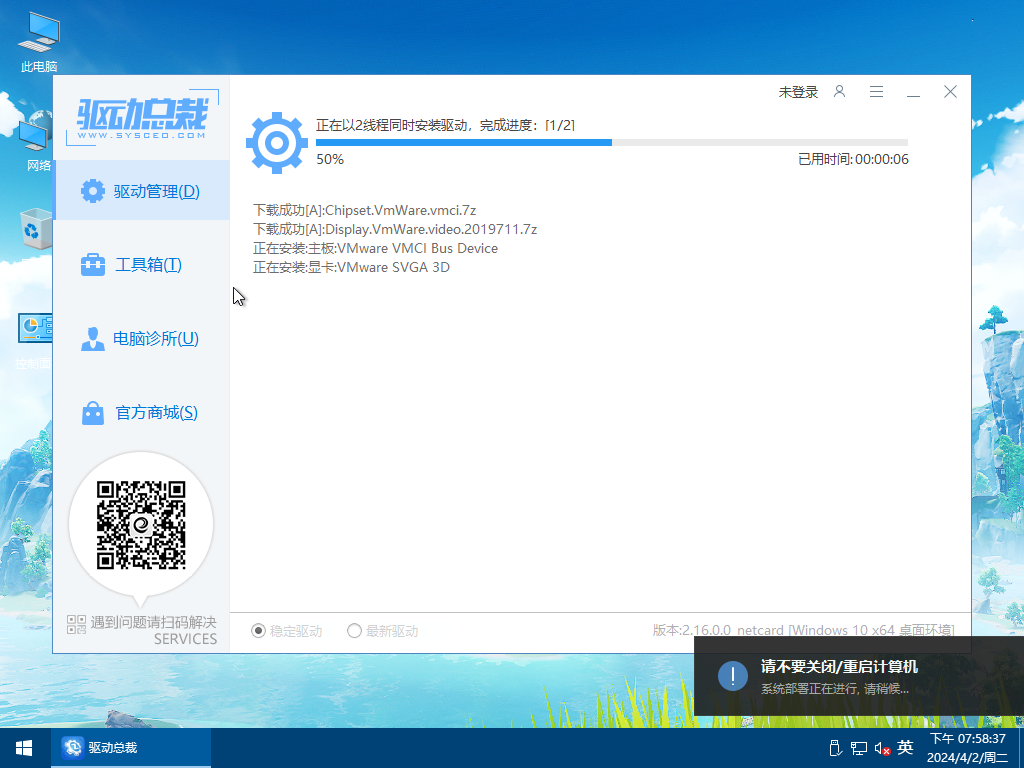Click the user account profile icon
The width and height of the screenshot is (1024, 768).
[840, 92]
